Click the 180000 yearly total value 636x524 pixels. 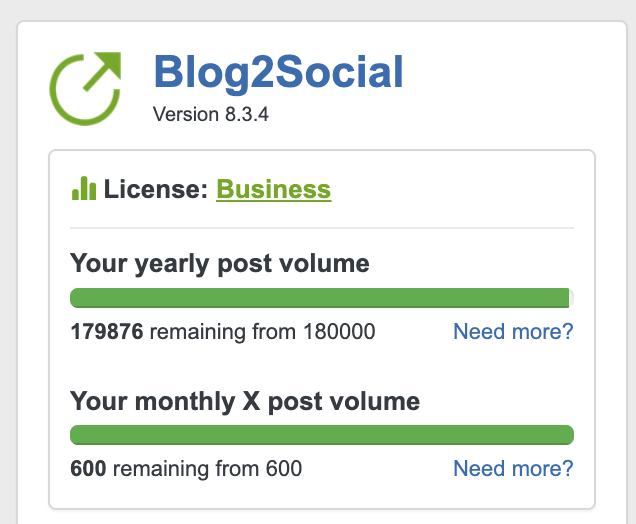click(x=339, y=331)
